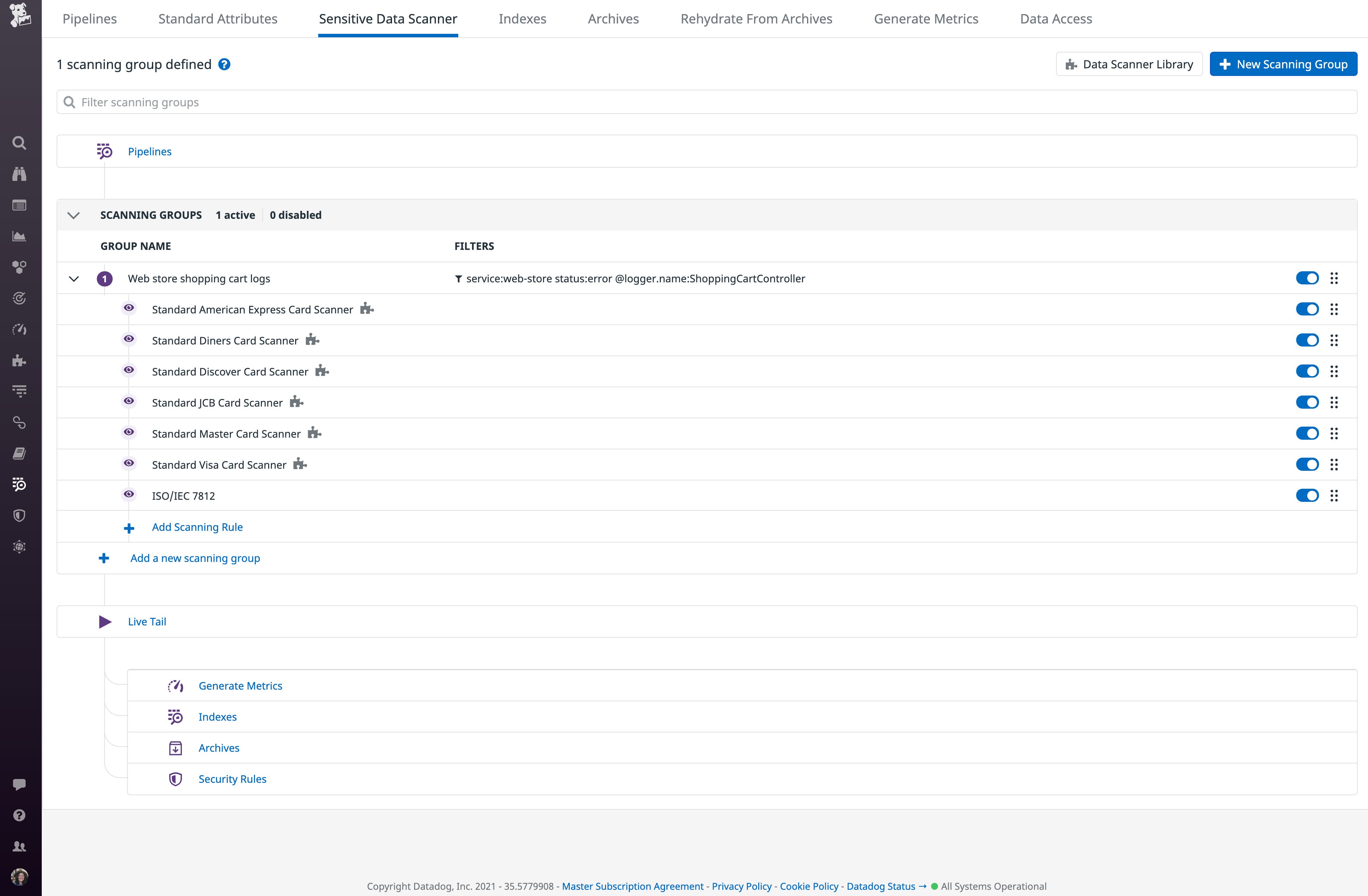Switch to the Archives tab
This screenshot has width=1368, height=896.
[613, 19]
